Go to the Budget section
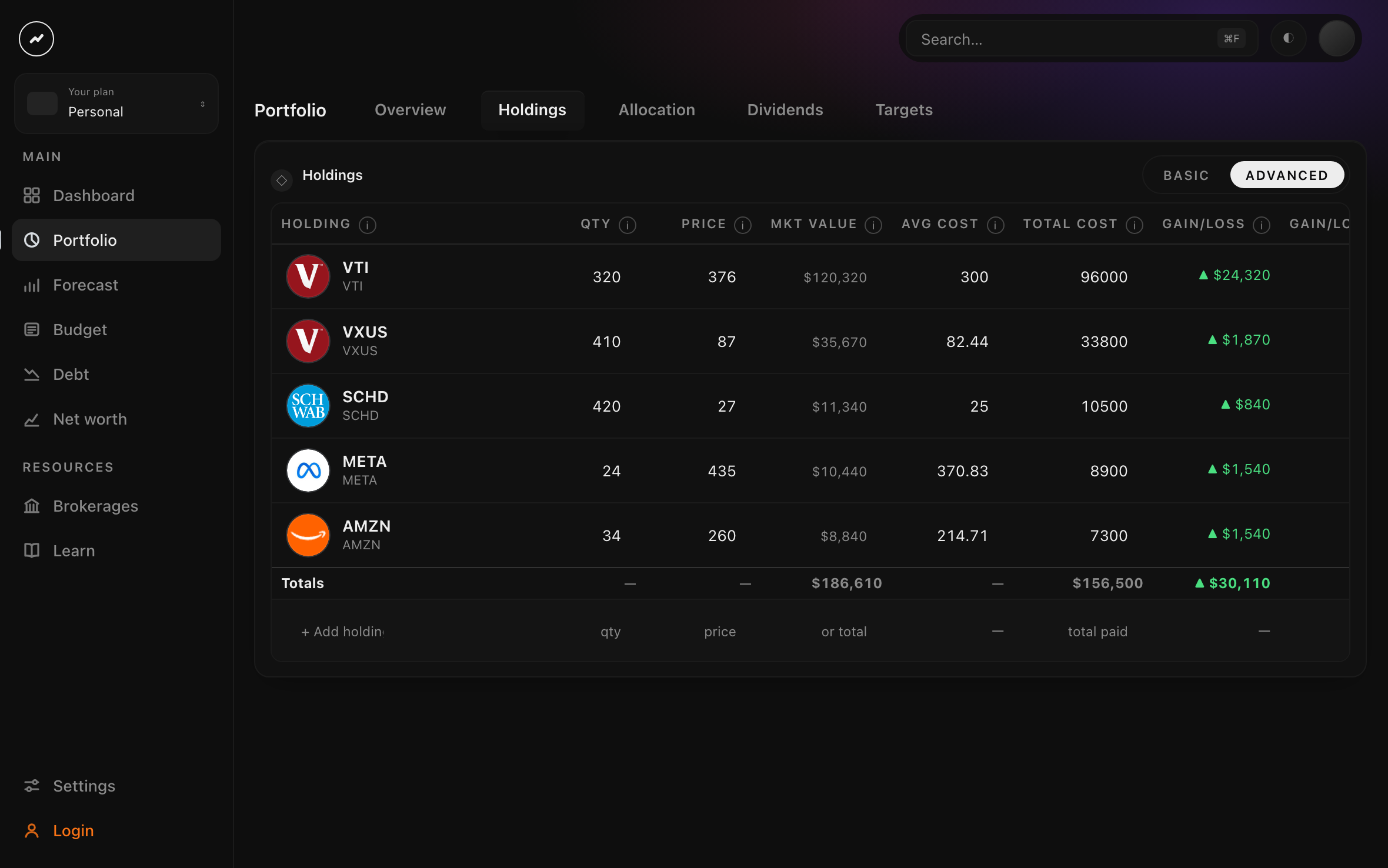 pos(116,329)
